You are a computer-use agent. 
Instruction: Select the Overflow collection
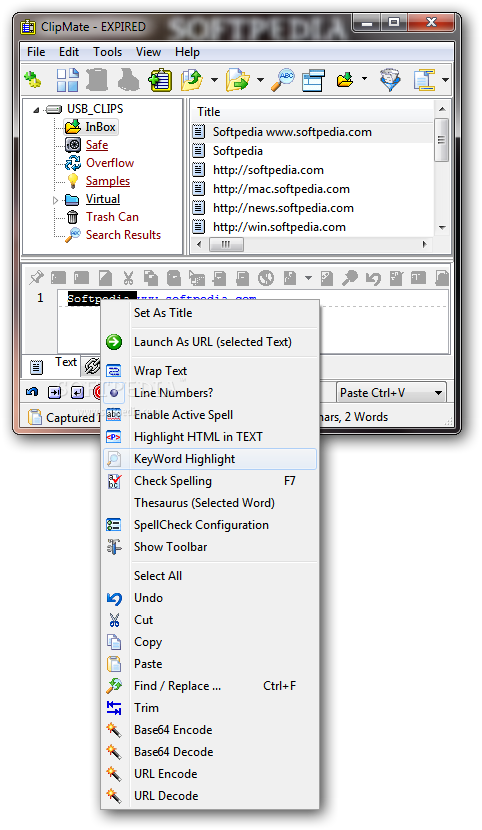110,163
